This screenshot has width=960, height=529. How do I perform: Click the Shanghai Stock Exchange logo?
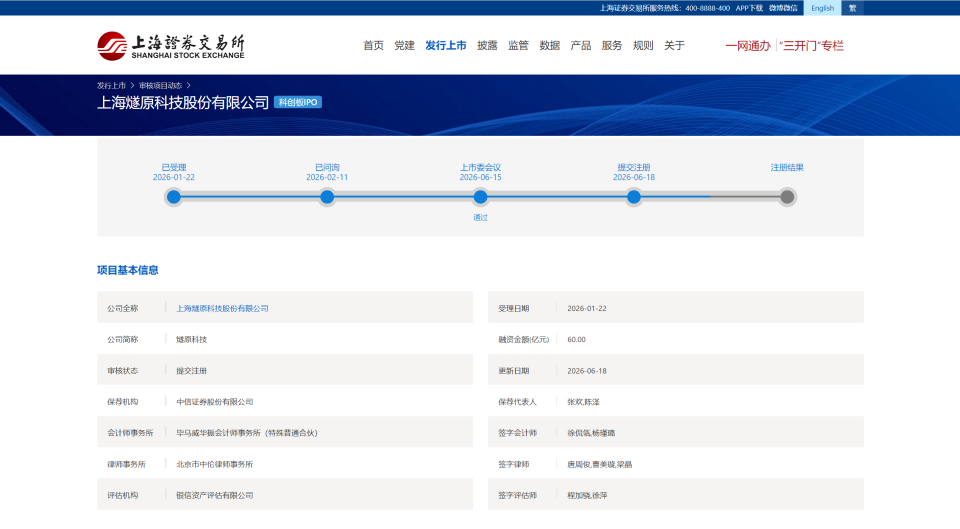pos(171,46)
